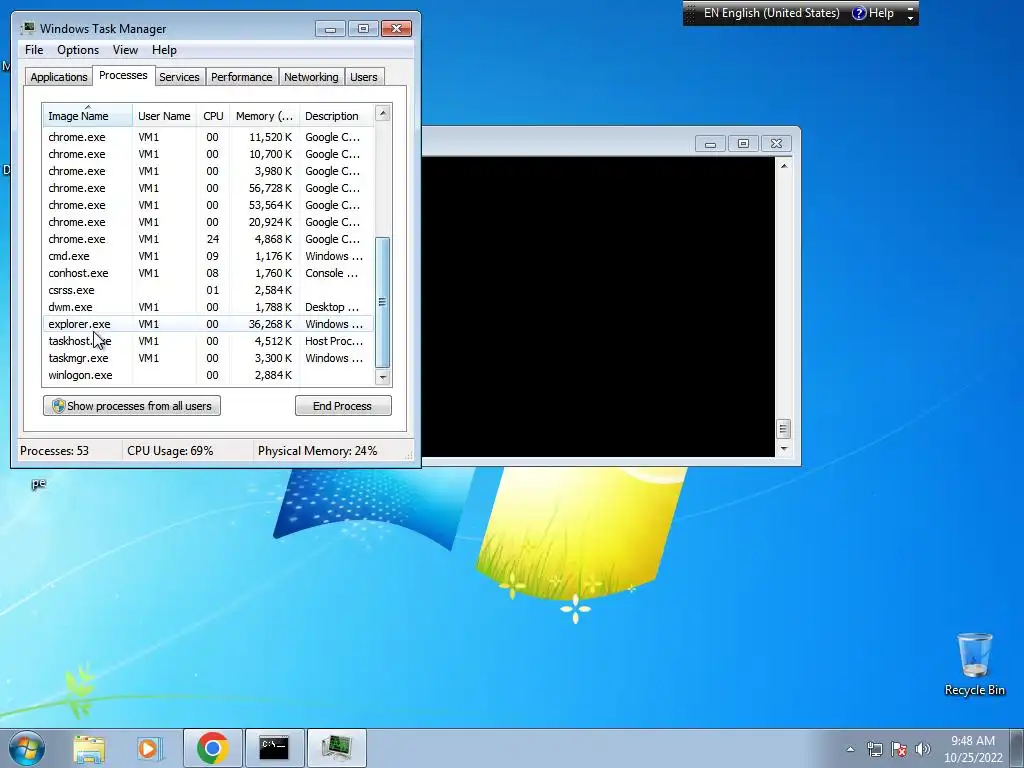This screenshot has width=1024, height=768.
Task: Click the End Process button
Action: pyautogui.click(x=343, y=406)
